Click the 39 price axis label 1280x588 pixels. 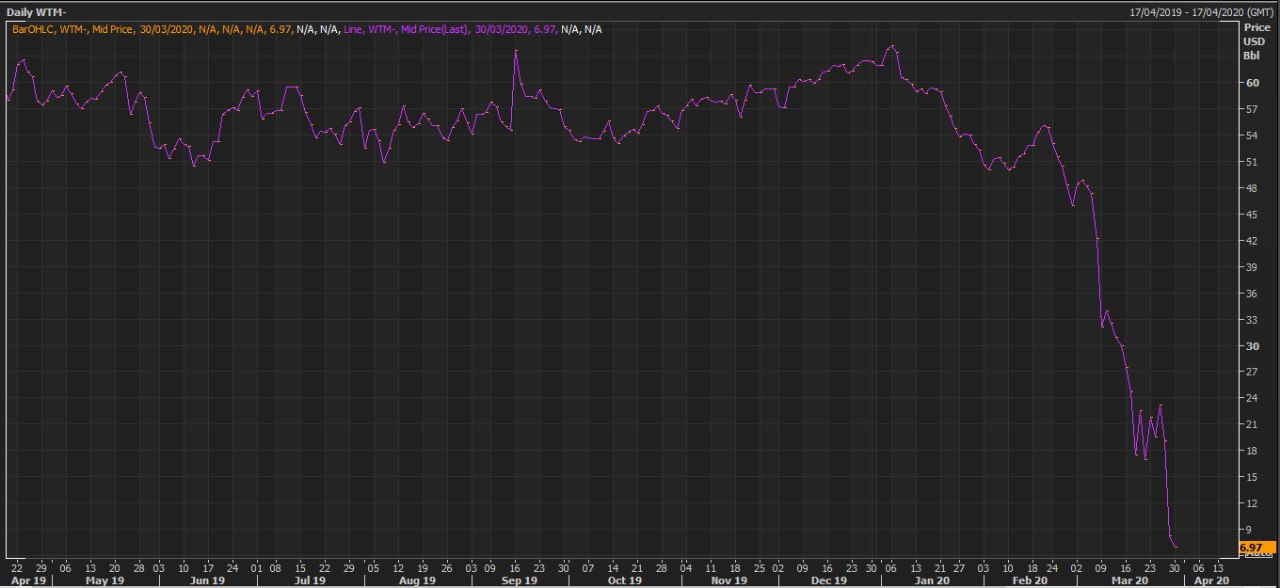coord(1251,267)
